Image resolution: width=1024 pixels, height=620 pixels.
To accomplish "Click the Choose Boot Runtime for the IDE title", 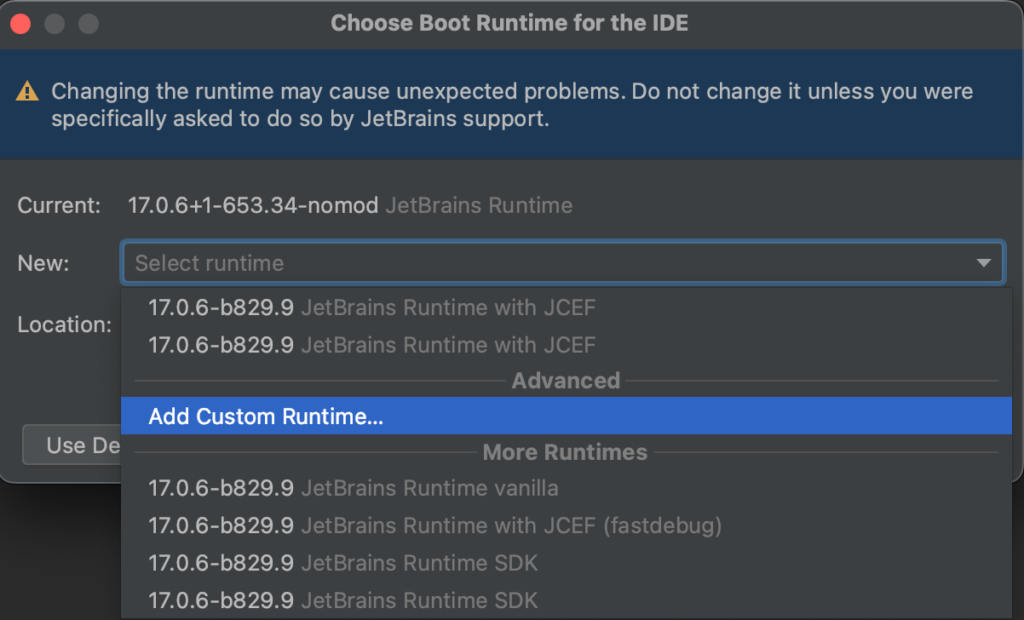I will pos(509,23).
